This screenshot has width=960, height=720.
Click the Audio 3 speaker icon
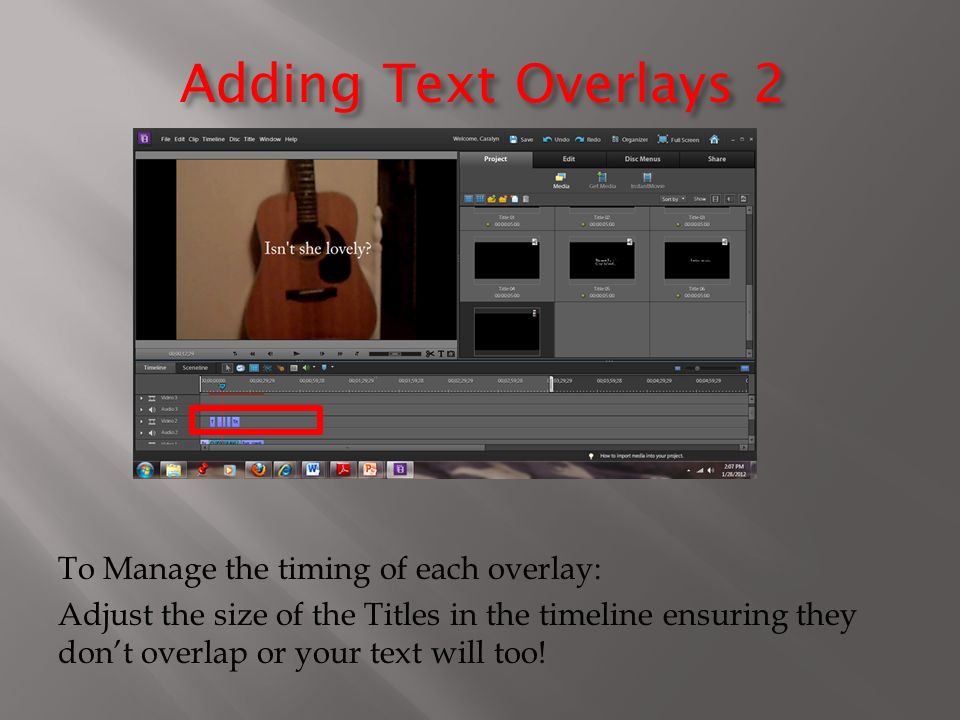(x=152, y=410)
